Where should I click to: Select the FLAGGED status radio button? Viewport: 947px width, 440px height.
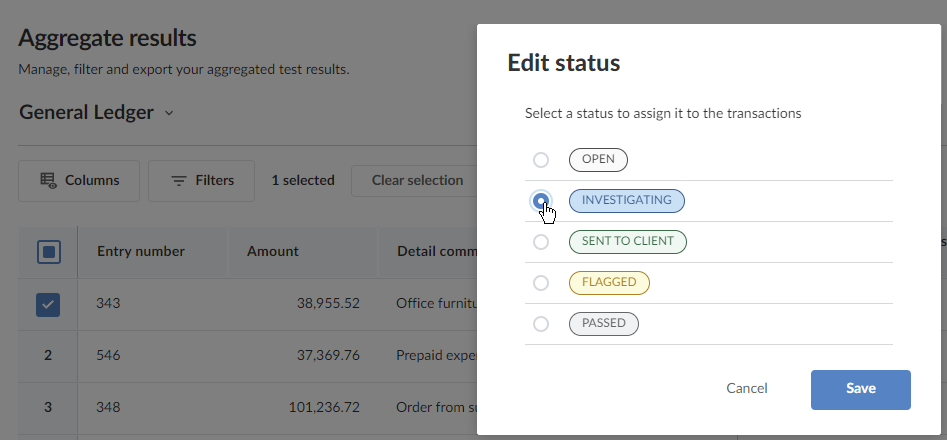(x=541, y=283)
